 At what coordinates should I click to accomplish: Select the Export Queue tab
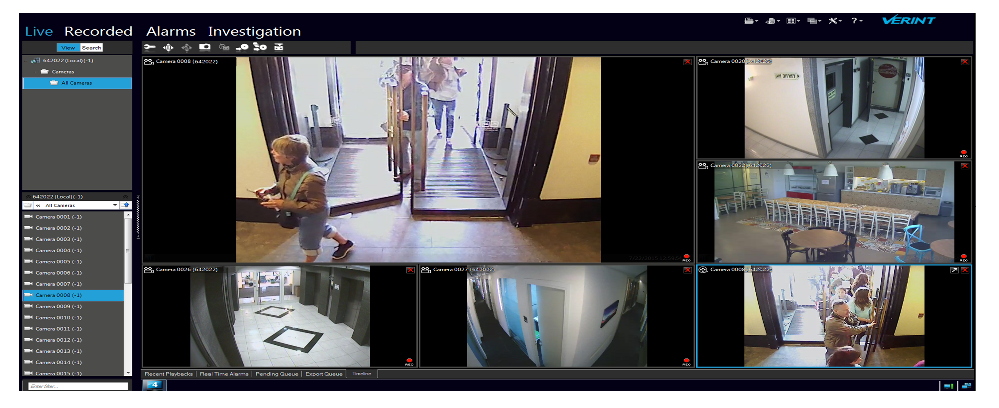click(x=322, y=374)
